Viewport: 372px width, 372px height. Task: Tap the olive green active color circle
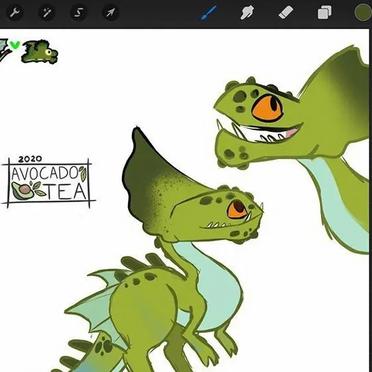(x=363, y=13)
